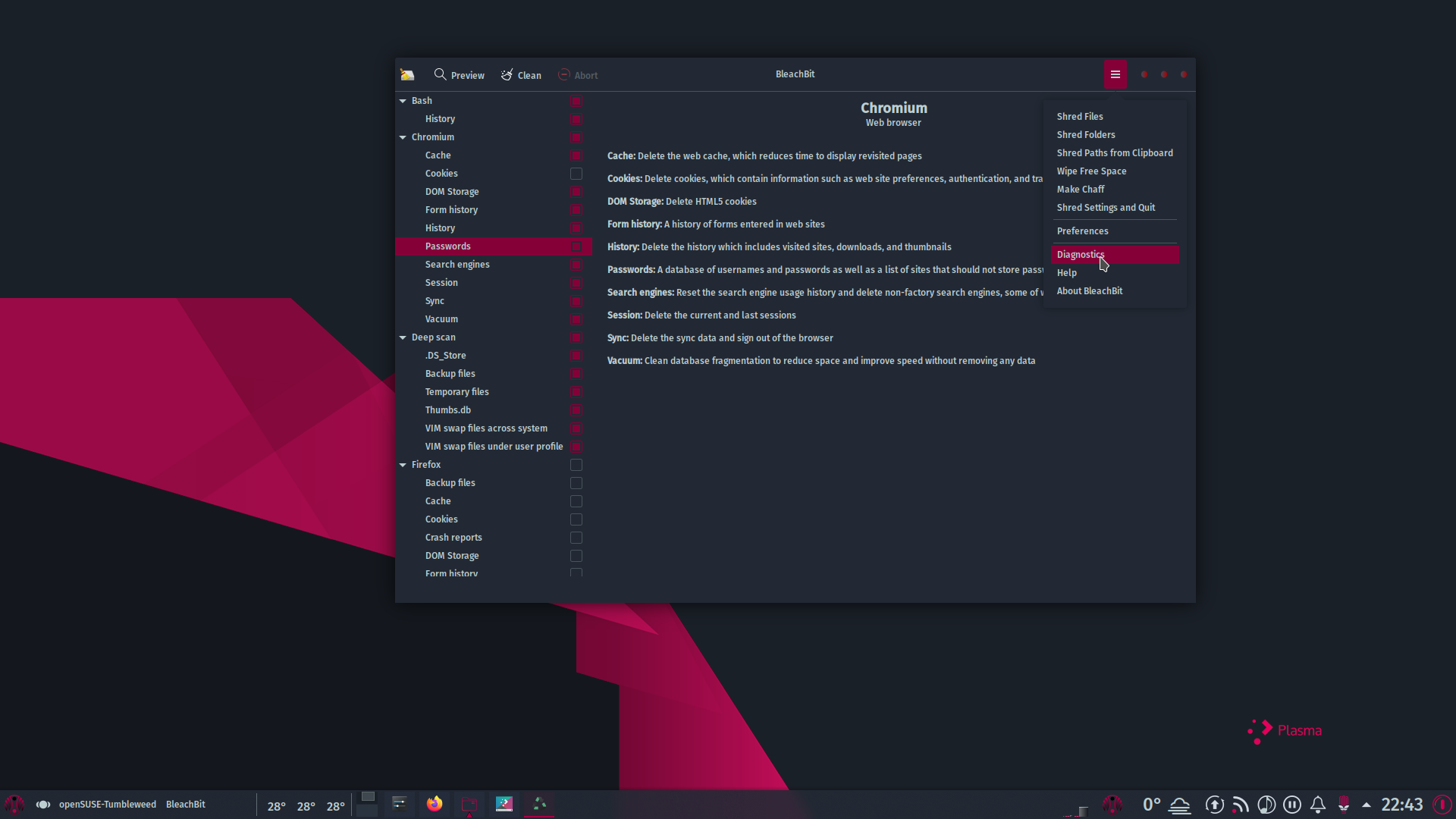Screen dimensions: 1456x819
Task: Open the file manager folder icon
Action: point(469,804)
